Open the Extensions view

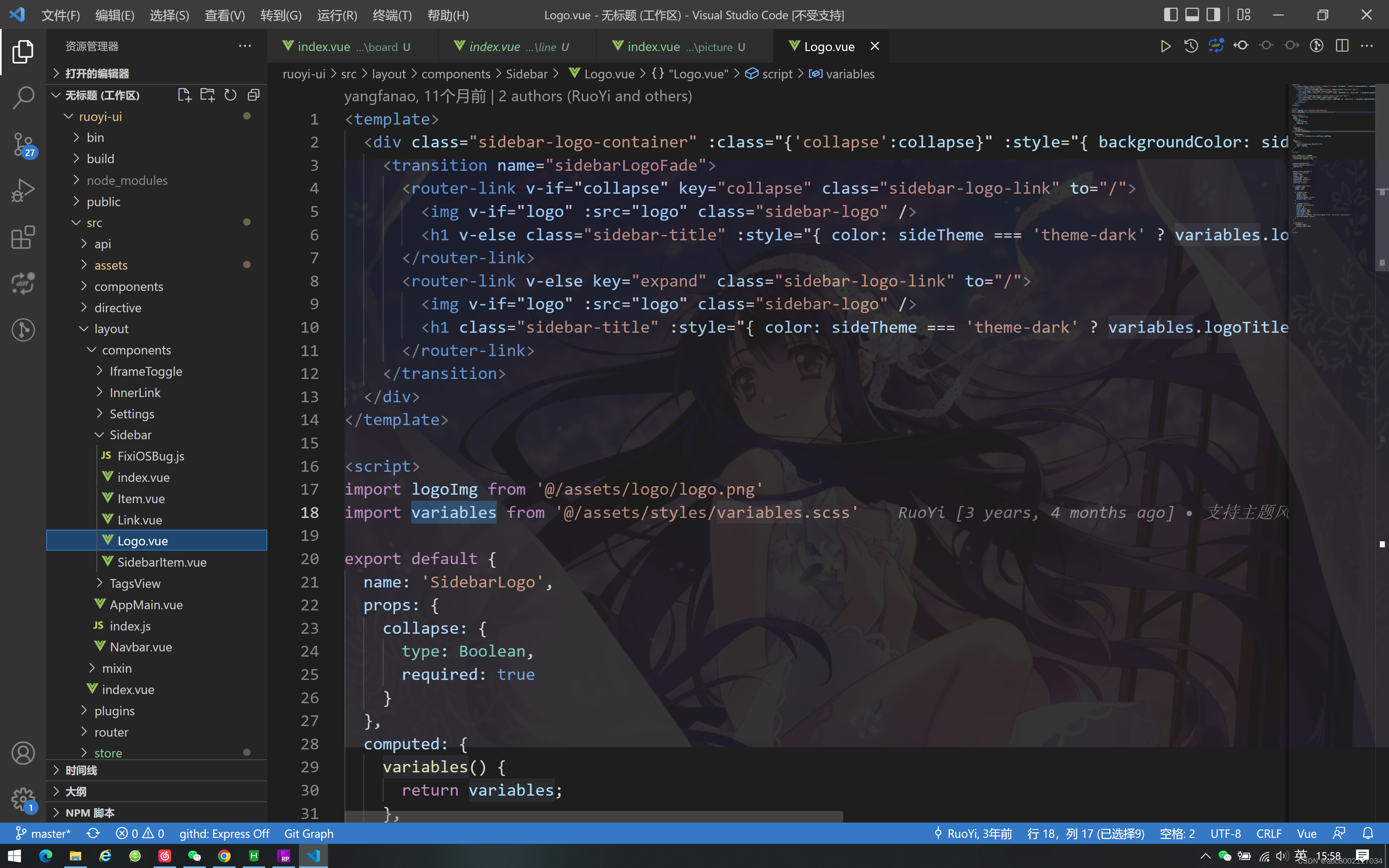pyautogui.click(x=23, y=237)
